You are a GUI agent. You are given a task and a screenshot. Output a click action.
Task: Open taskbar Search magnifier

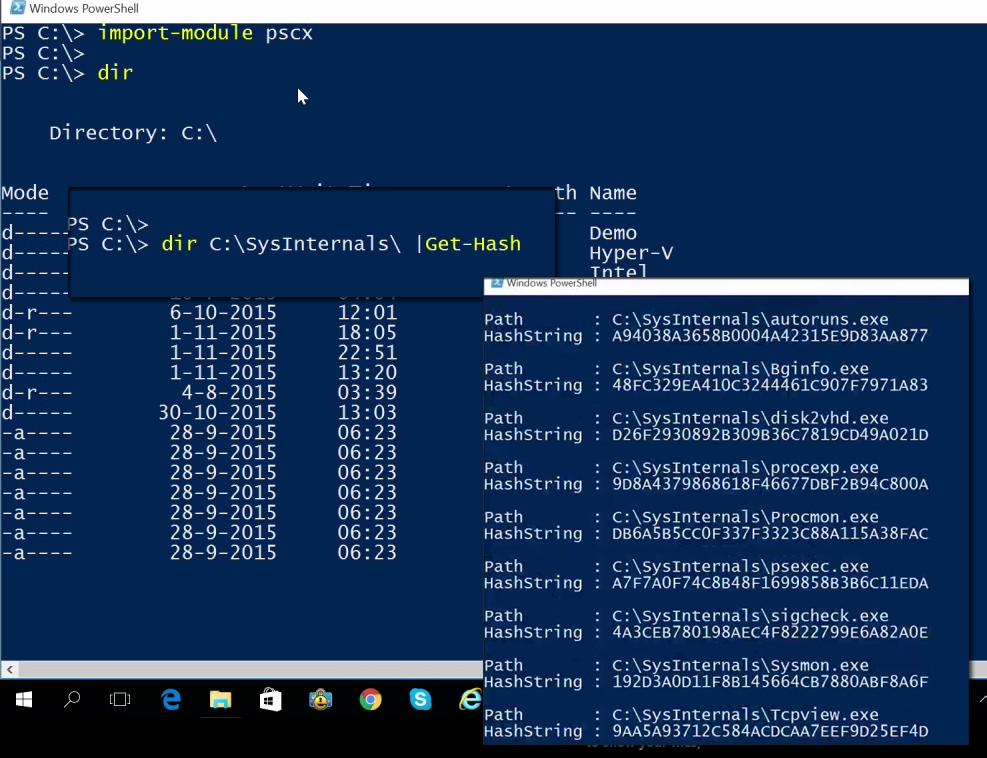72,699
